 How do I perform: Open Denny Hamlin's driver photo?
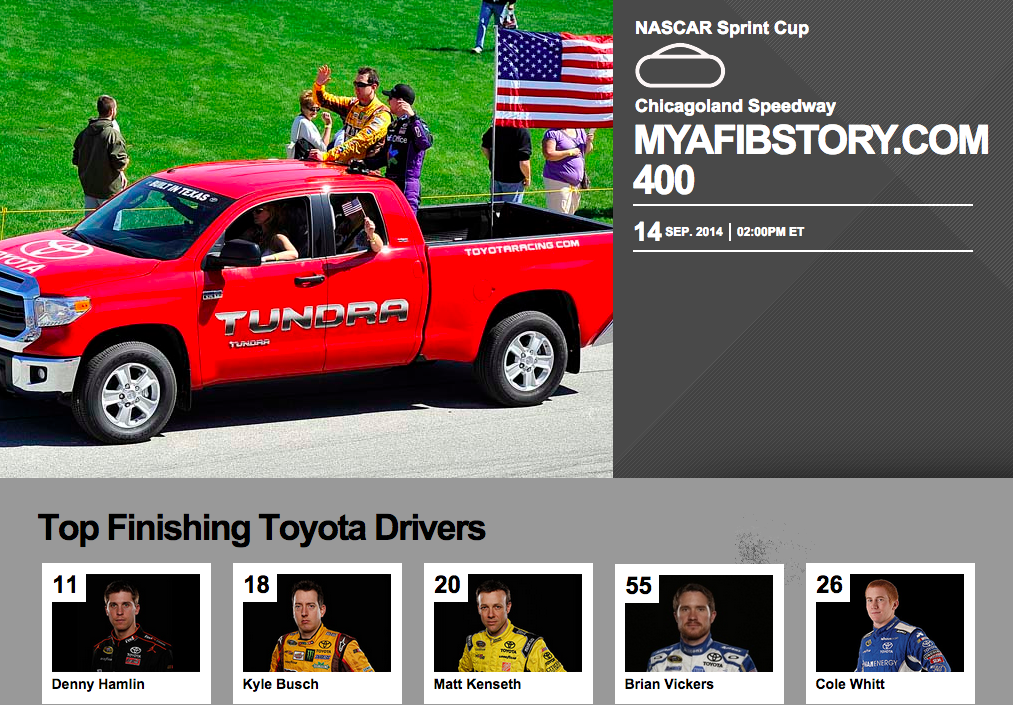coord(126,623)
